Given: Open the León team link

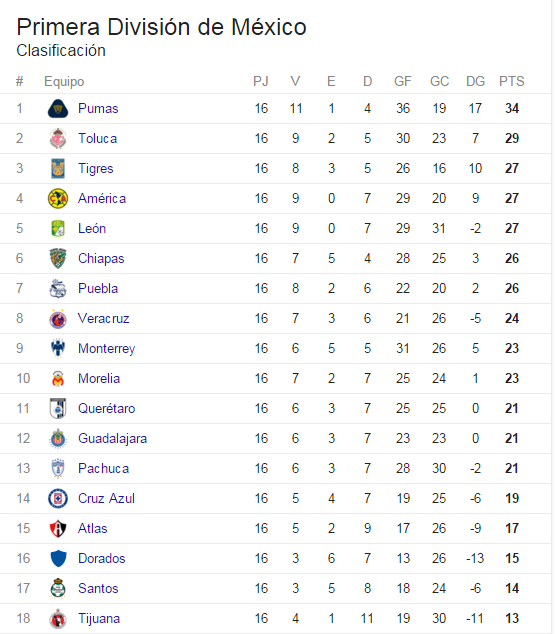Looking at the screenshot, I should point(92,228).
